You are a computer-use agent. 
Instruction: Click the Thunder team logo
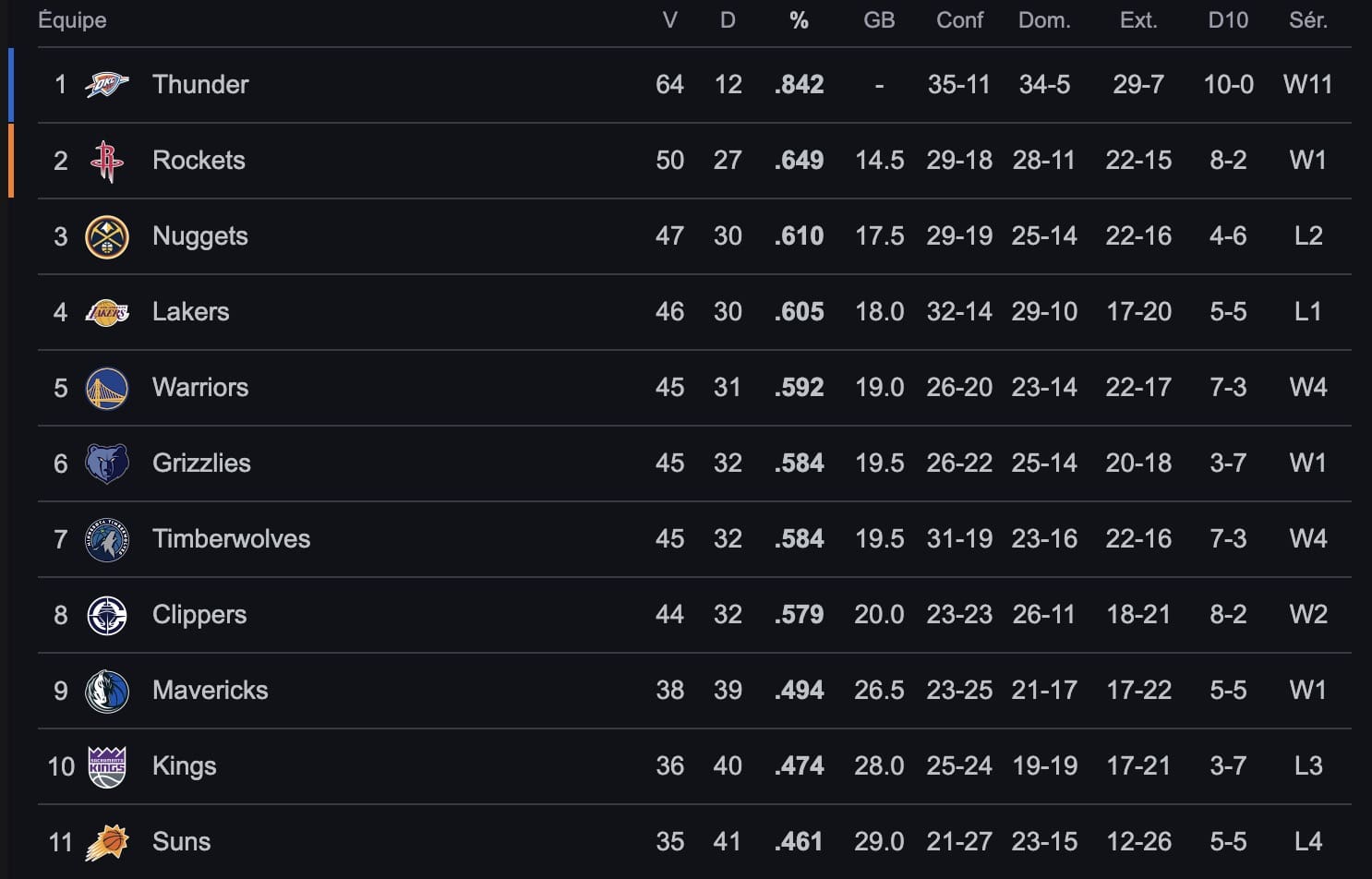coord(106,84)
